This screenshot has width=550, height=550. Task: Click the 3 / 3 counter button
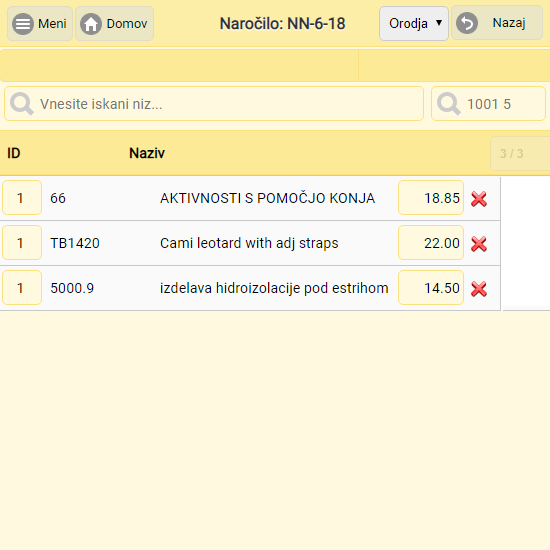[520, 153]
